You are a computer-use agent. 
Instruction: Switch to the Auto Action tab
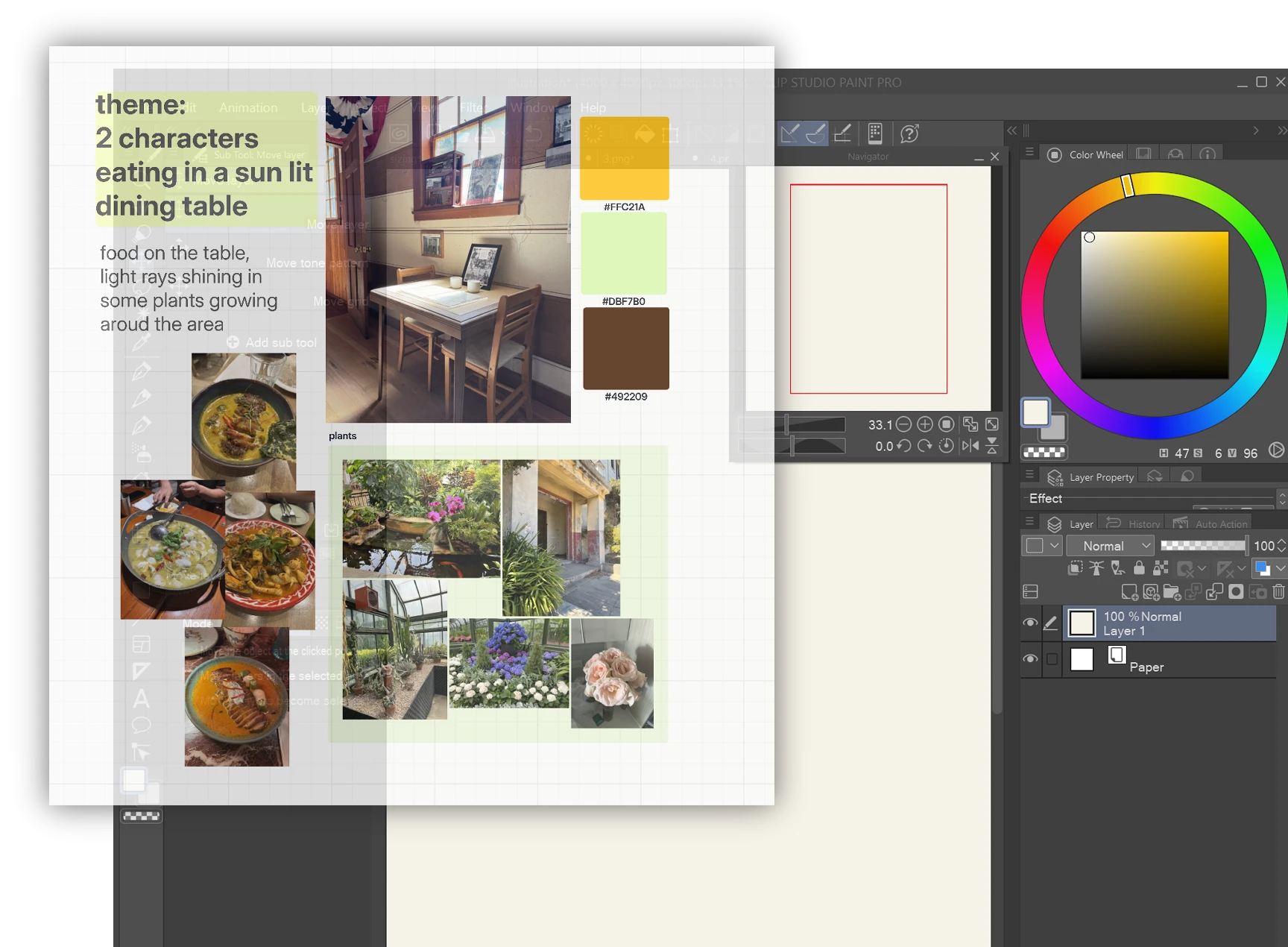pyautogui.click(x=1210, y=523)
